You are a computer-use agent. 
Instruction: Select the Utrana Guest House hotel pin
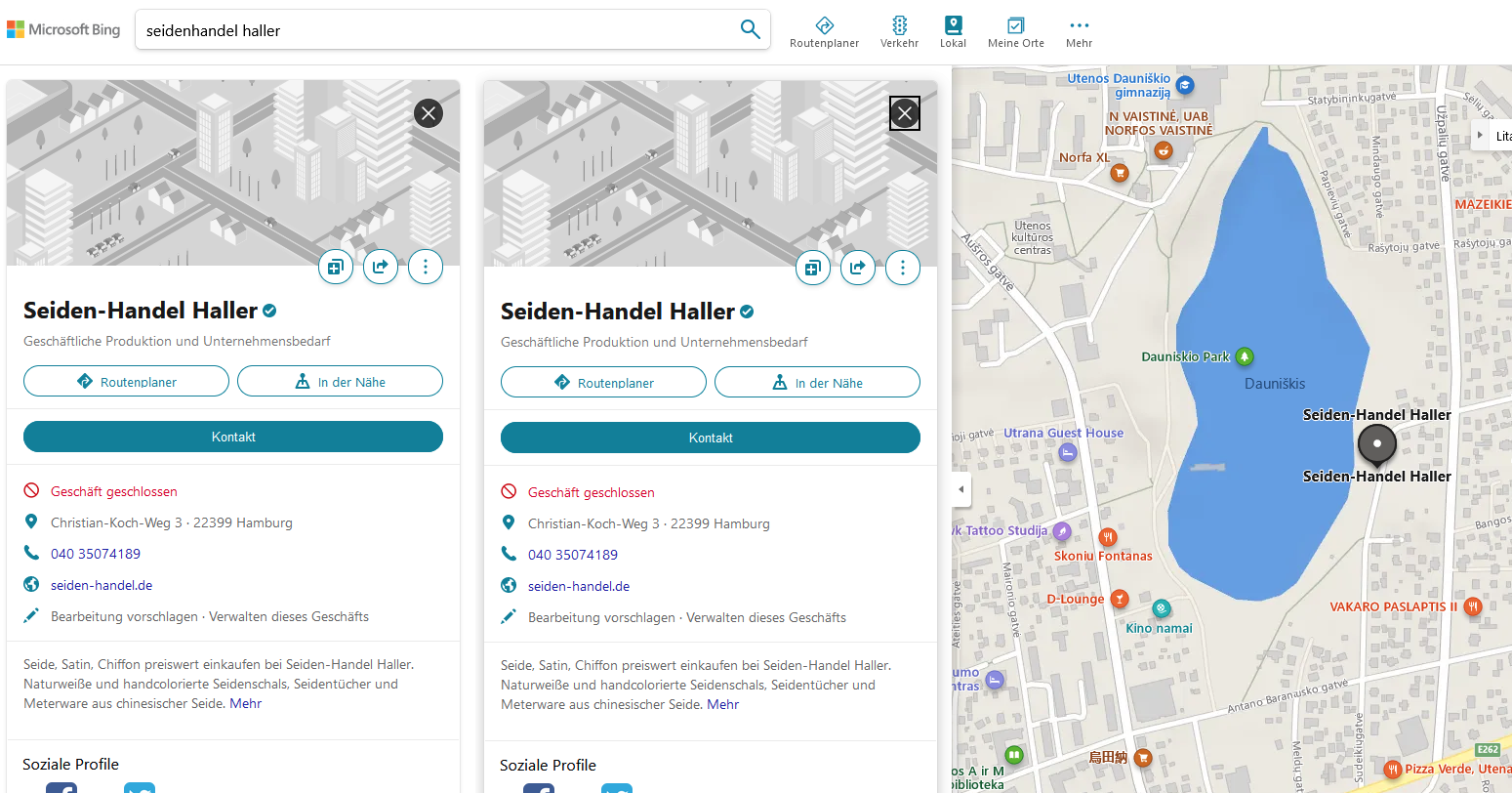tap(1068, 452)
